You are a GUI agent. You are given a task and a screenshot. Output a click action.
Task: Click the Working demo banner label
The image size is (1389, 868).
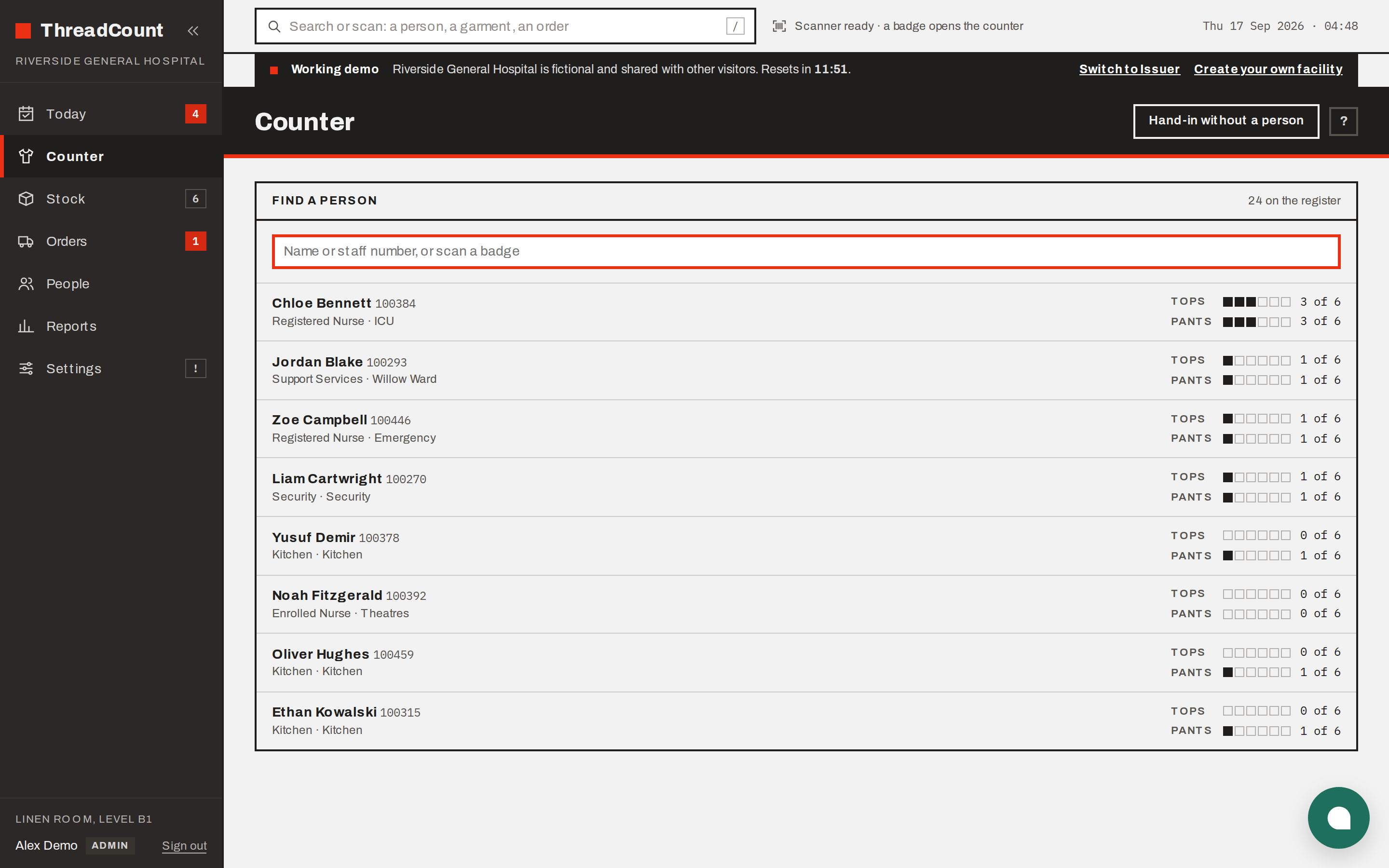pos(335,69)
